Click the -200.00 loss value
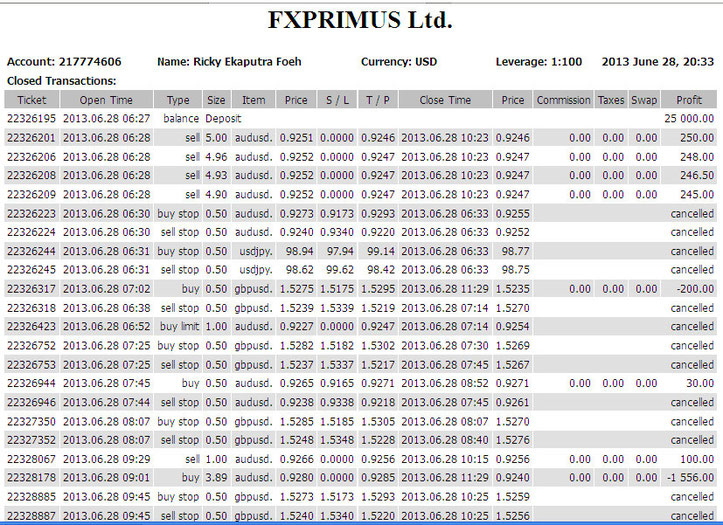This screenshot has height=525, width=723. tap(695, 289)
